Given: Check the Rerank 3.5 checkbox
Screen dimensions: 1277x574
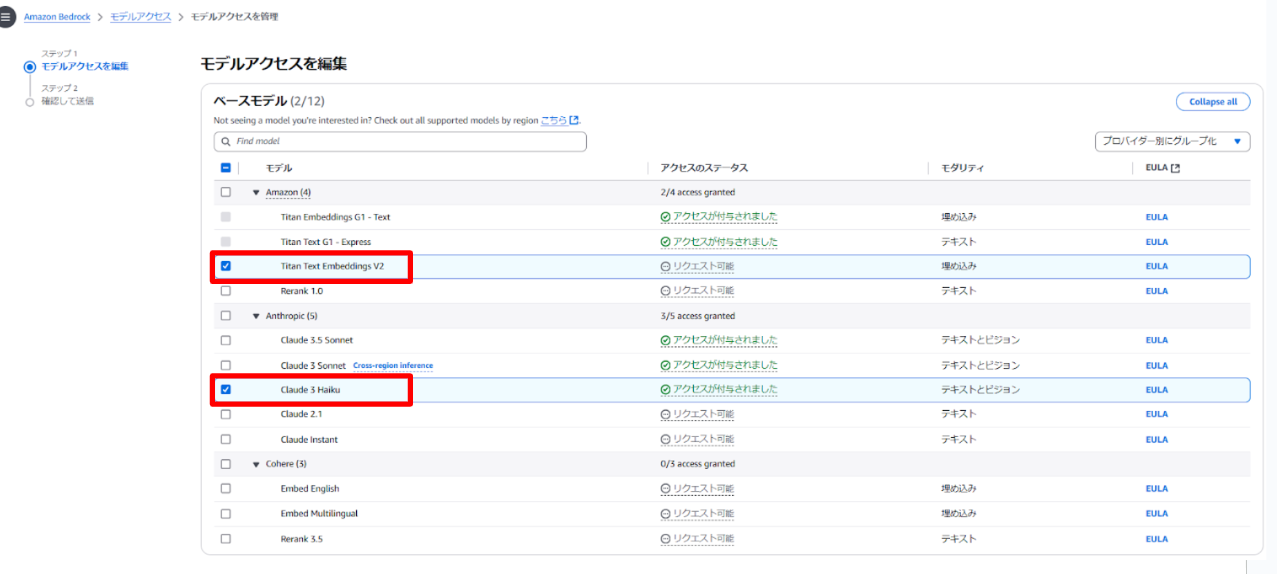Looking at the screenshot, I should pyautogui.click(x=225, y=538).
